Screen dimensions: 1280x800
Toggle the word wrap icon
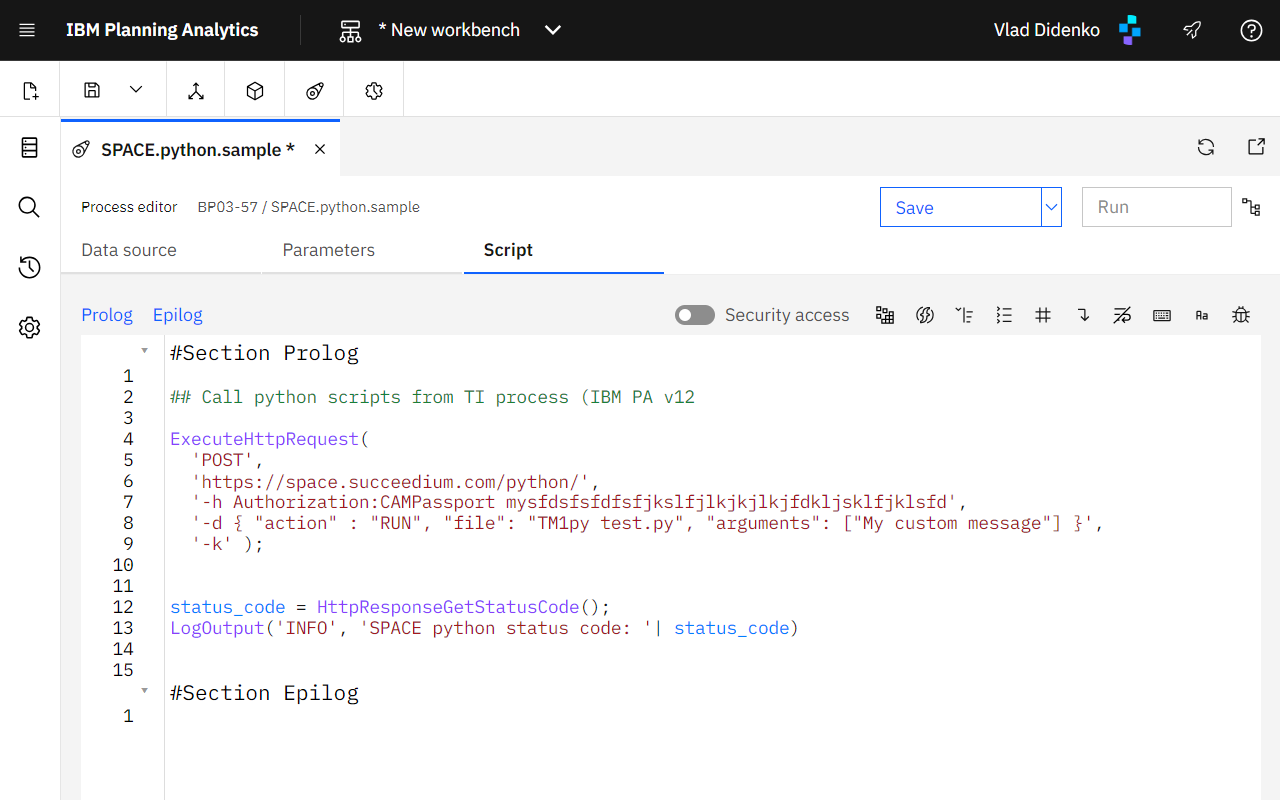point(1122,315)
